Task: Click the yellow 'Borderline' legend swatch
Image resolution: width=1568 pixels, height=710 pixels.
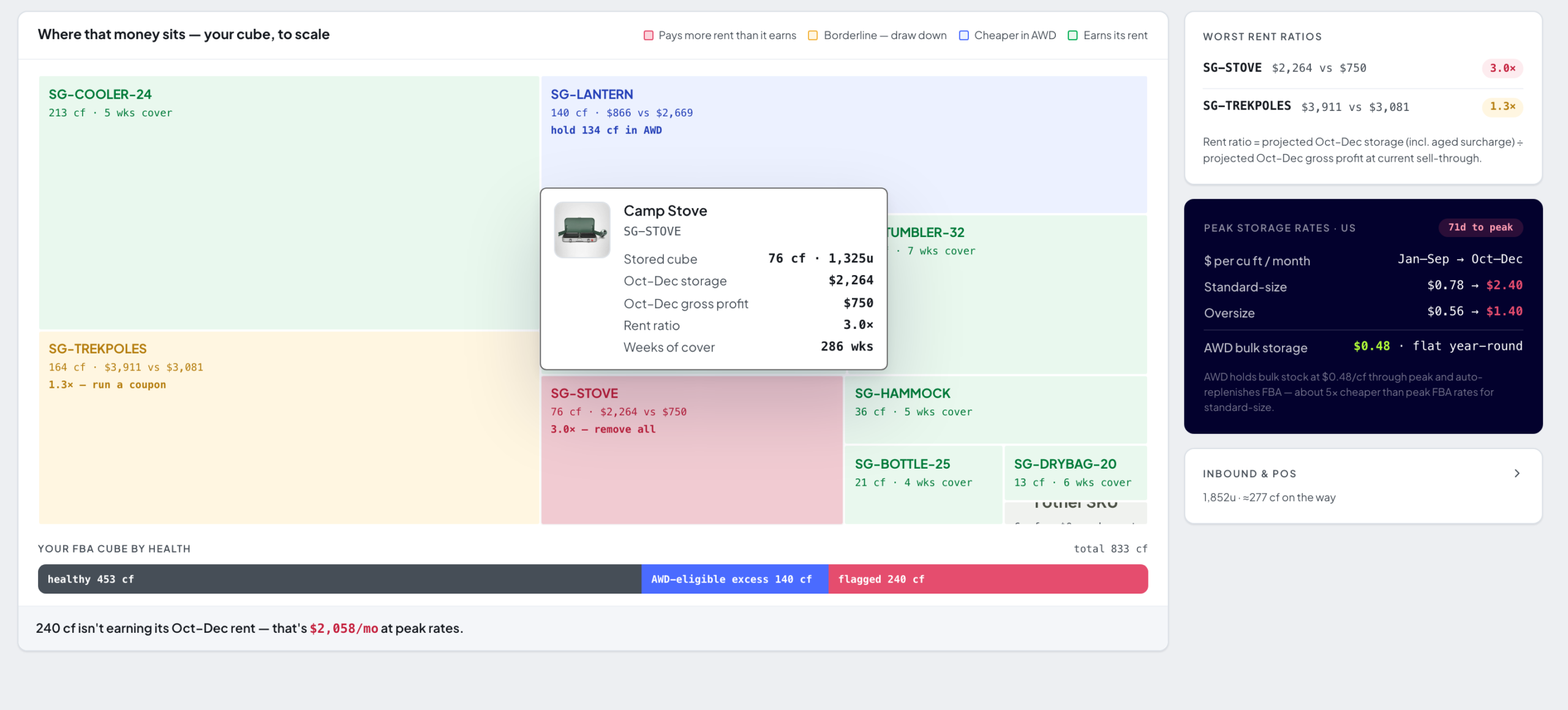Action: point(813,36)
